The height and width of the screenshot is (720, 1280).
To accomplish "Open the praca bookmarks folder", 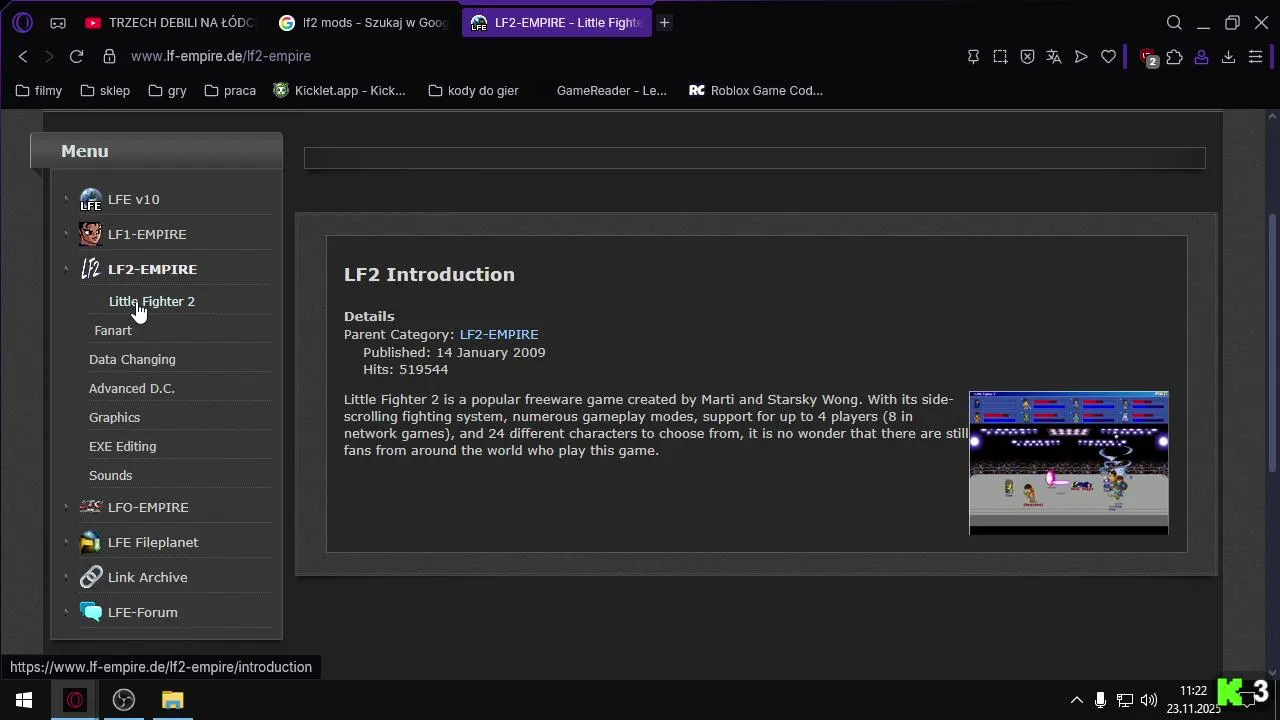I will [230, 90].
